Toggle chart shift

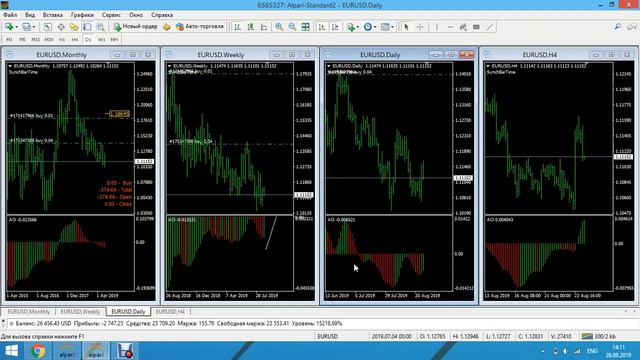coord(335,27)
